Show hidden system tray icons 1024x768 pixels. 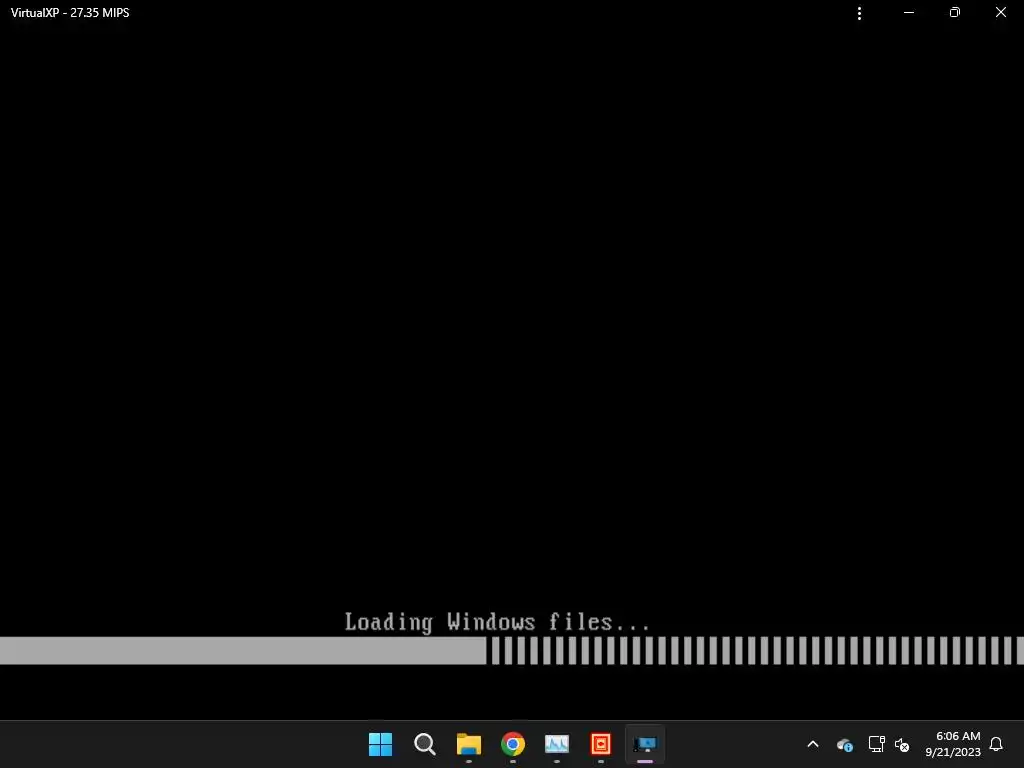click(x=813, y=744)
